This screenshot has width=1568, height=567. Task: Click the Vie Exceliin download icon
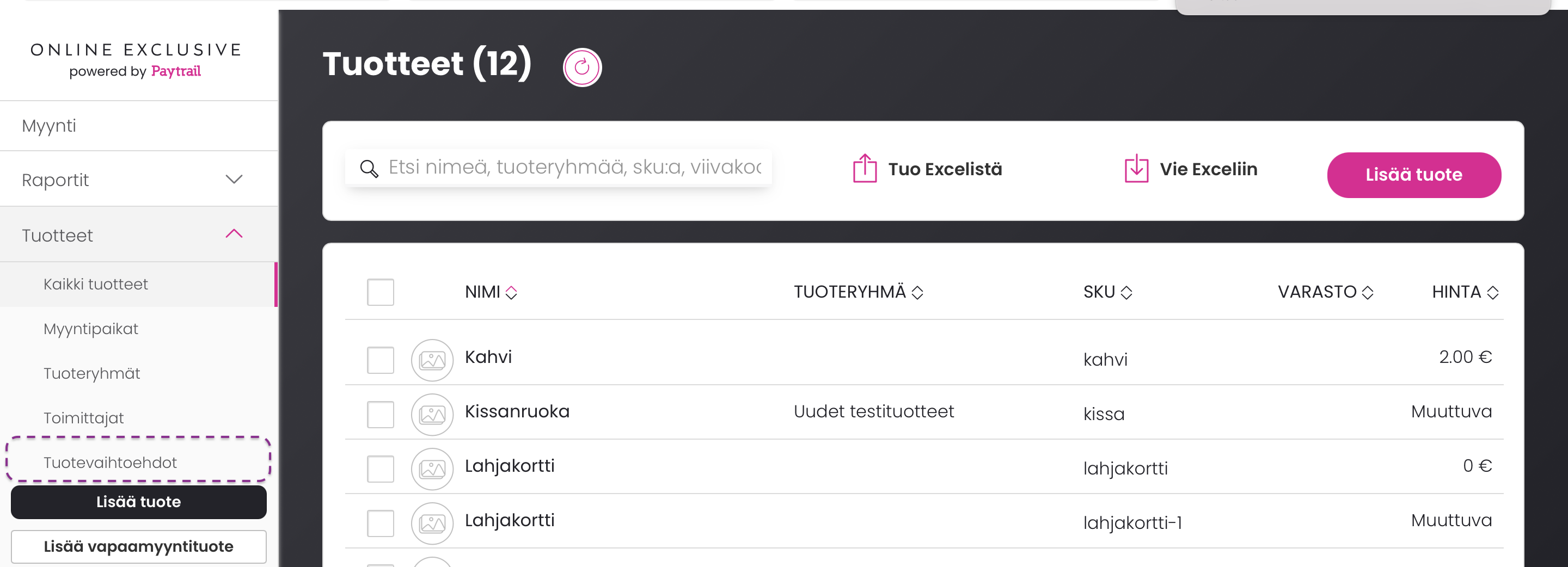coord(1136,169)
